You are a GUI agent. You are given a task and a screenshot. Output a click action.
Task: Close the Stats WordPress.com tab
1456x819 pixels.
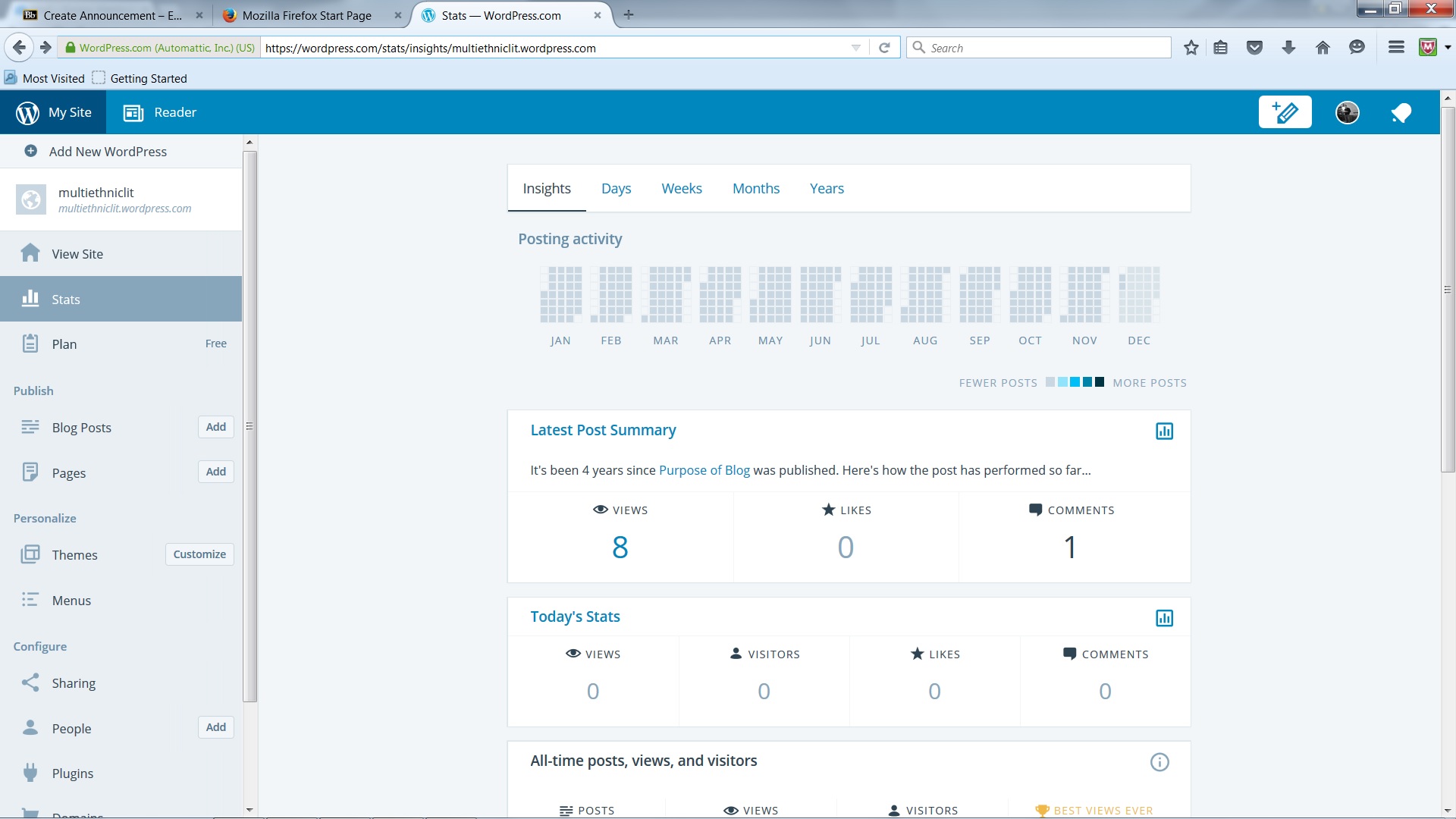click(x=598, y=15)
